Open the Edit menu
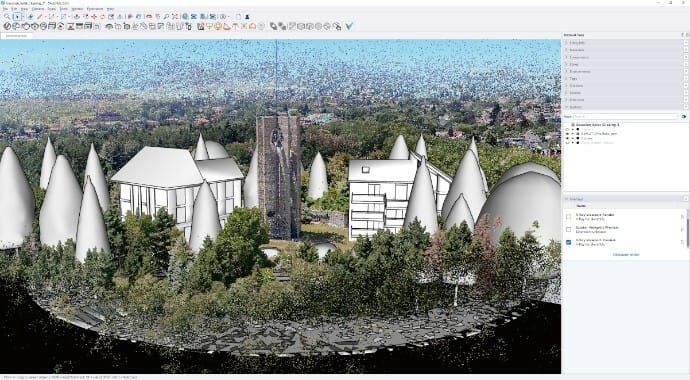The width and height of the screenshot is (690, 380). (x=14, y=9)
